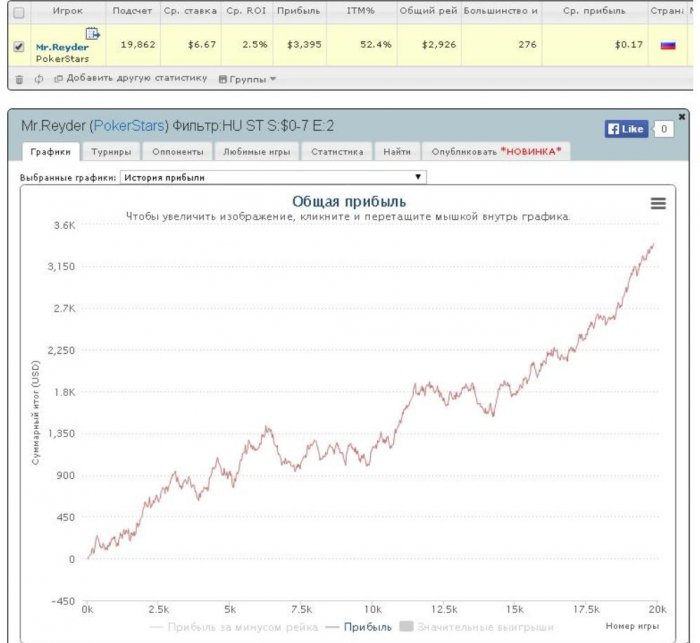Click the Facebook Like button
The height and width of the screenshot is (643, 700).
coord(626,129)
